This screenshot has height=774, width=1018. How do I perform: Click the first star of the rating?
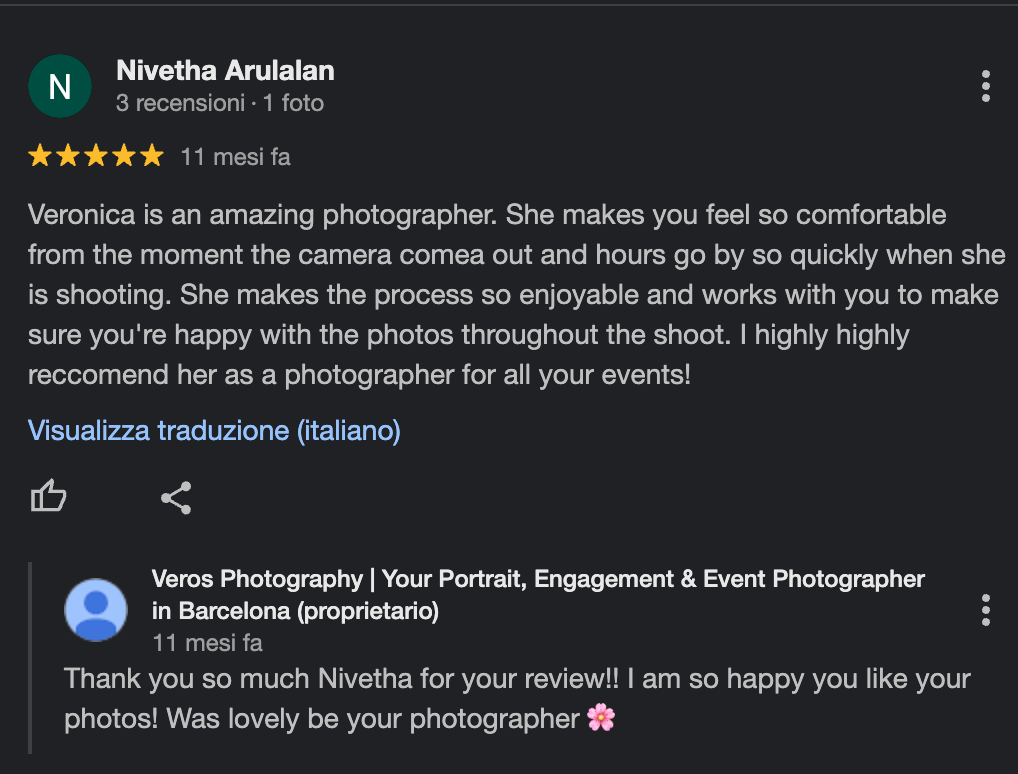pos(40,156)
